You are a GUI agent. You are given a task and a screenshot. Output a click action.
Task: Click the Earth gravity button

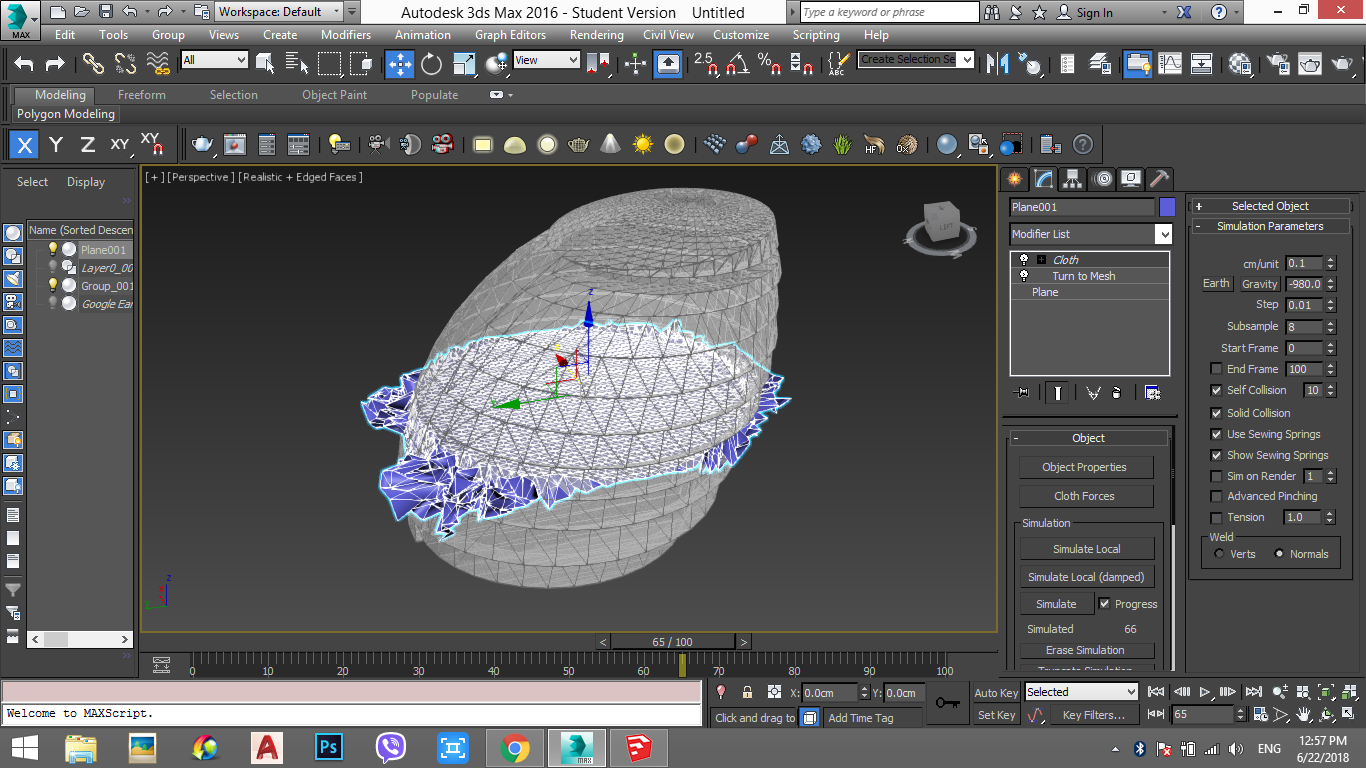coord(1216,284)
